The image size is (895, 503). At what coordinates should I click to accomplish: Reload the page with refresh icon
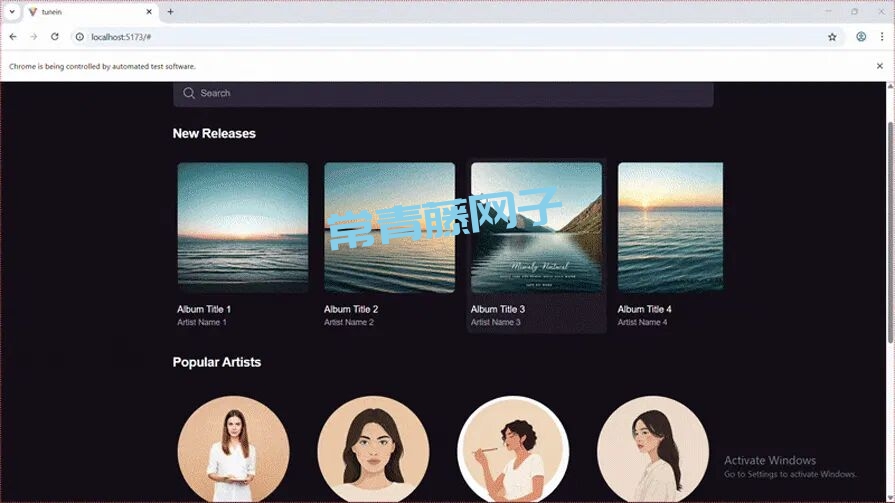[54, 37]
